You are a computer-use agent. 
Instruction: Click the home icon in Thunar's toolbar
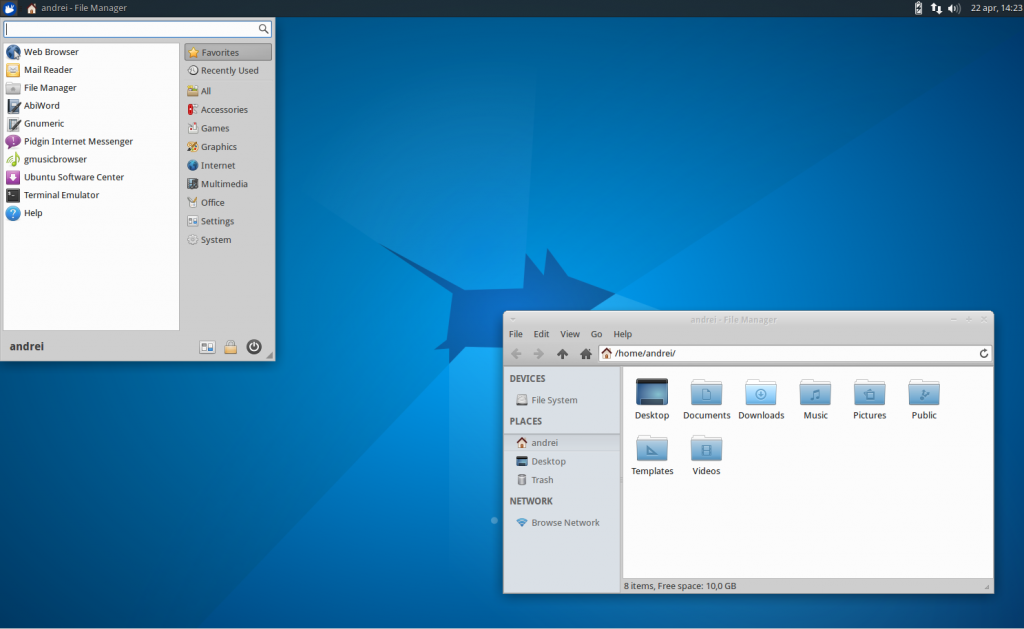[x=583, y=353]
